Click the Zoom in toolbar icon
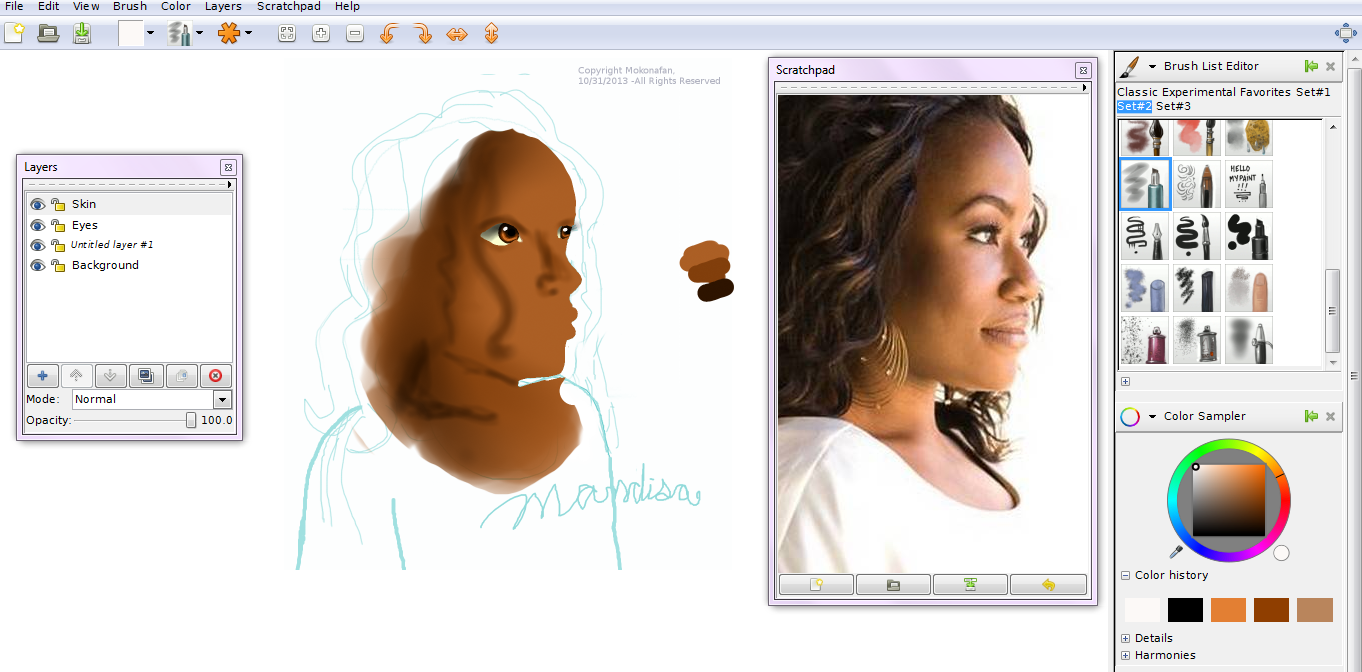Viewport: 1362px width, 672px height. pyautogui.click(x=321, y=34)
